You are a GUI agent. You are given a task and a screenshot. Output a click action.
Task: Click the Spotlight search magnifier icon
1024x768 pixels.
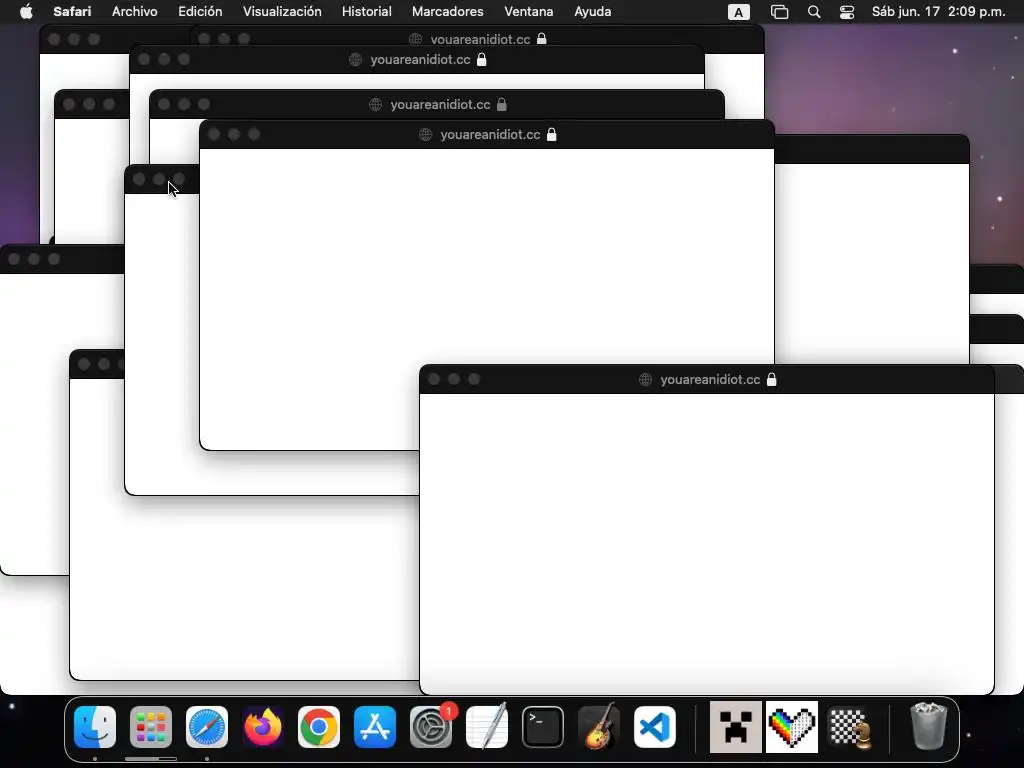point(814,12)
